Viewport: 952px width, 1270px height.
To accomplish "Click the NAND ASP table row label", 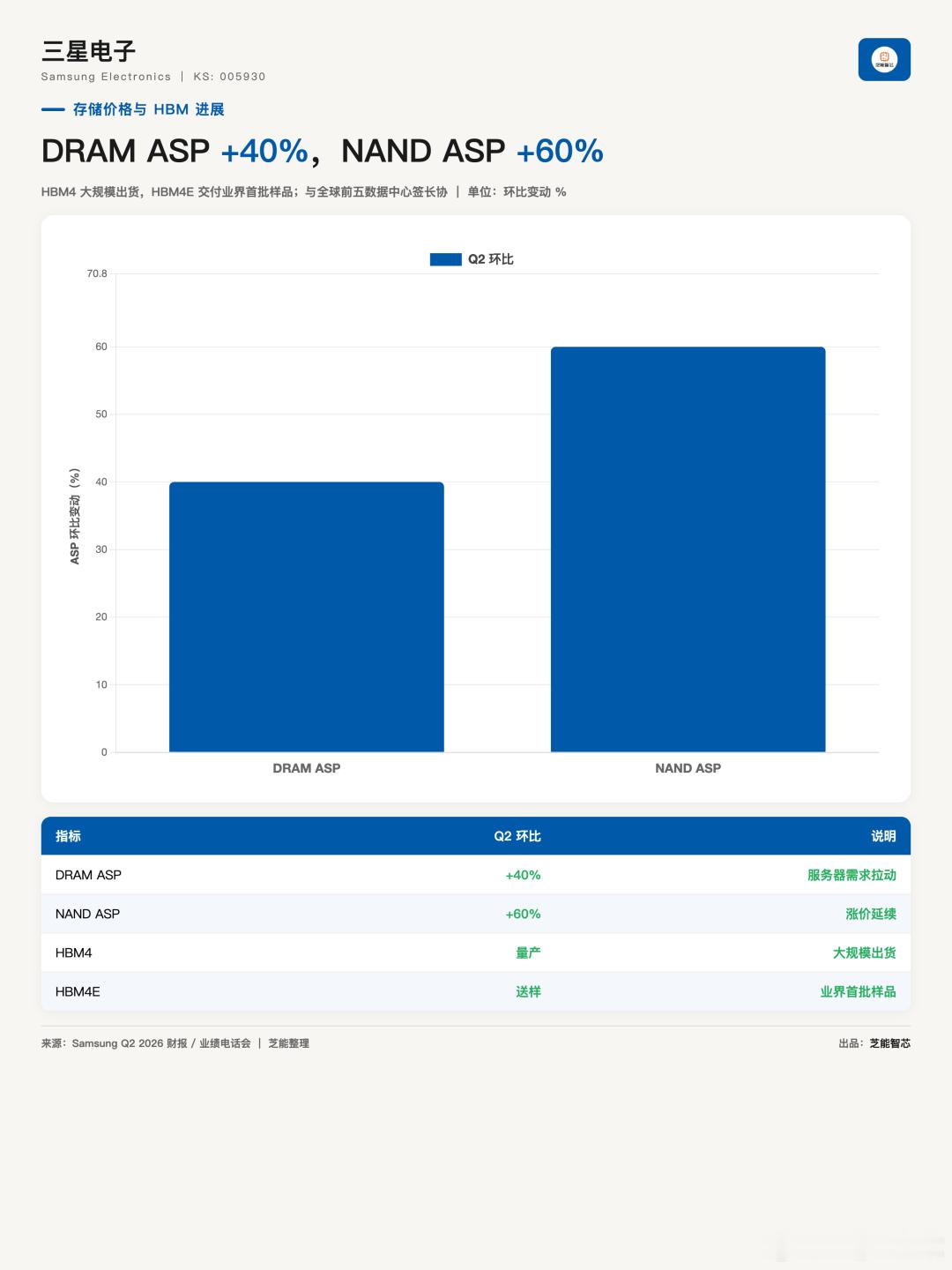I will click(87, 914).
